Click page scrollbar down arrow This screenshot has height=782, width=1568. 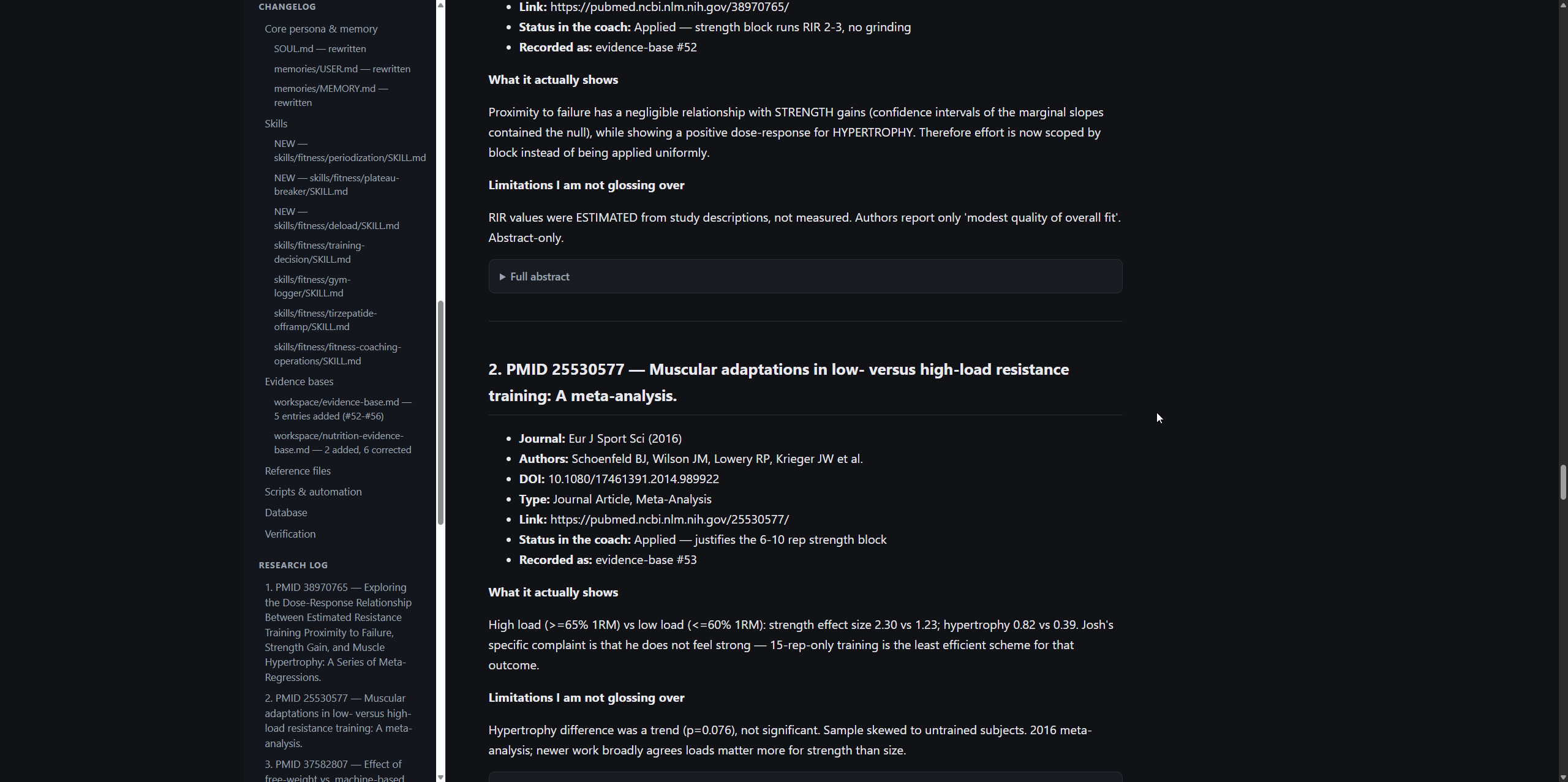[1563, 776]
